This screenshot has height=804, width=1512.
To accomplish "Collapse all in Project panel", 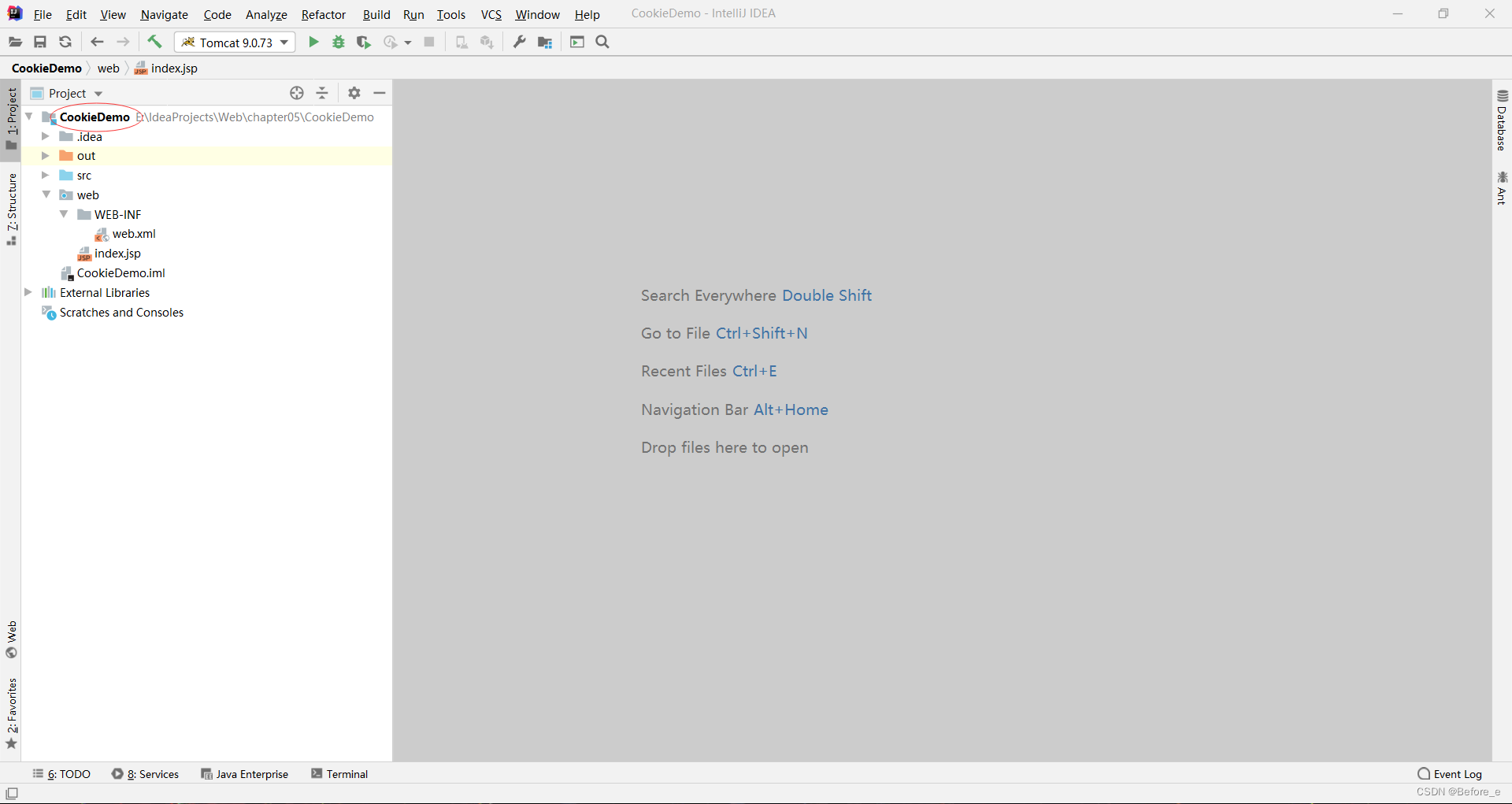I will [322, 93].
